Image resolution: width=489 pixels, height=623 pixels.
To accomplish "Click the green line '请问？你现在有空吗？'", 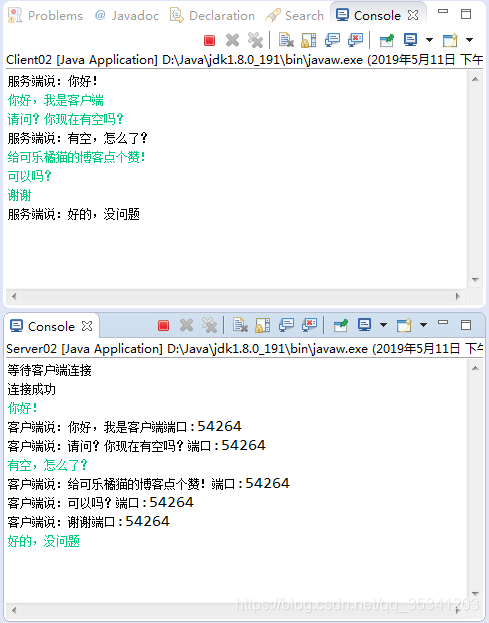I will (66, 119).
